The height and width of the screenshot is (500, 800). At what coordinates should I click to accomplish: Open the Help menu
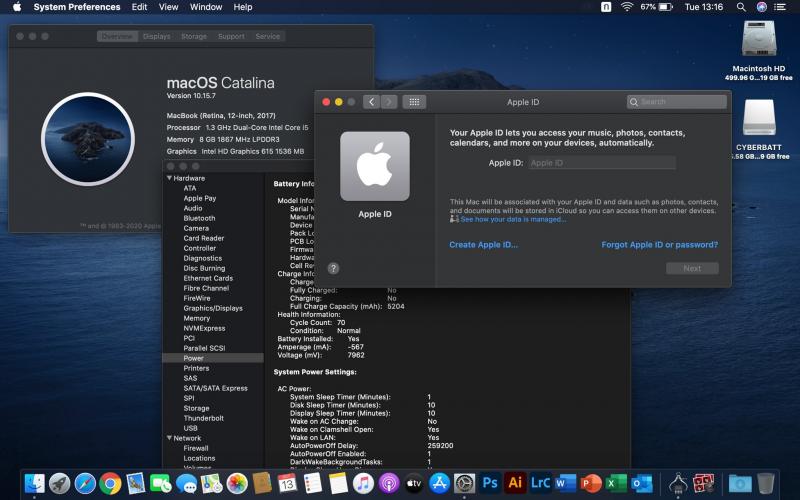pos(243,7)
